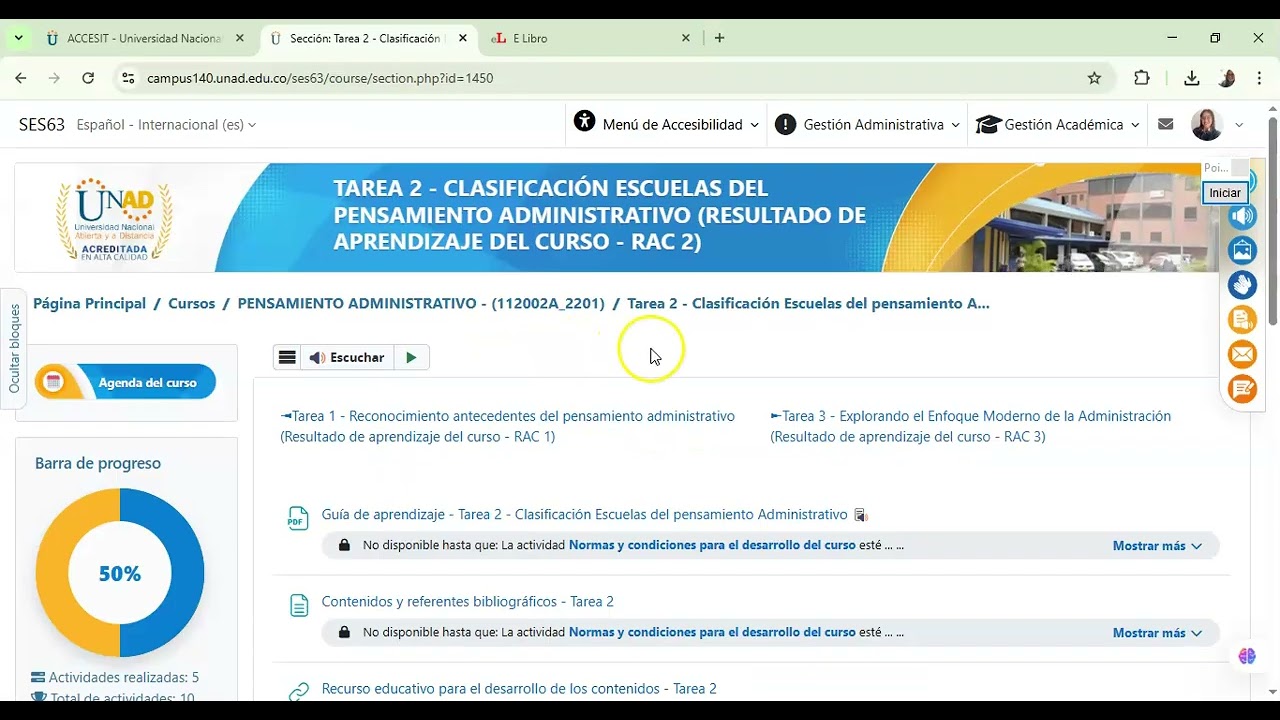The image size is (1280, 720).
Task: Open Agenda del curso button
Action: click(125, 382)
